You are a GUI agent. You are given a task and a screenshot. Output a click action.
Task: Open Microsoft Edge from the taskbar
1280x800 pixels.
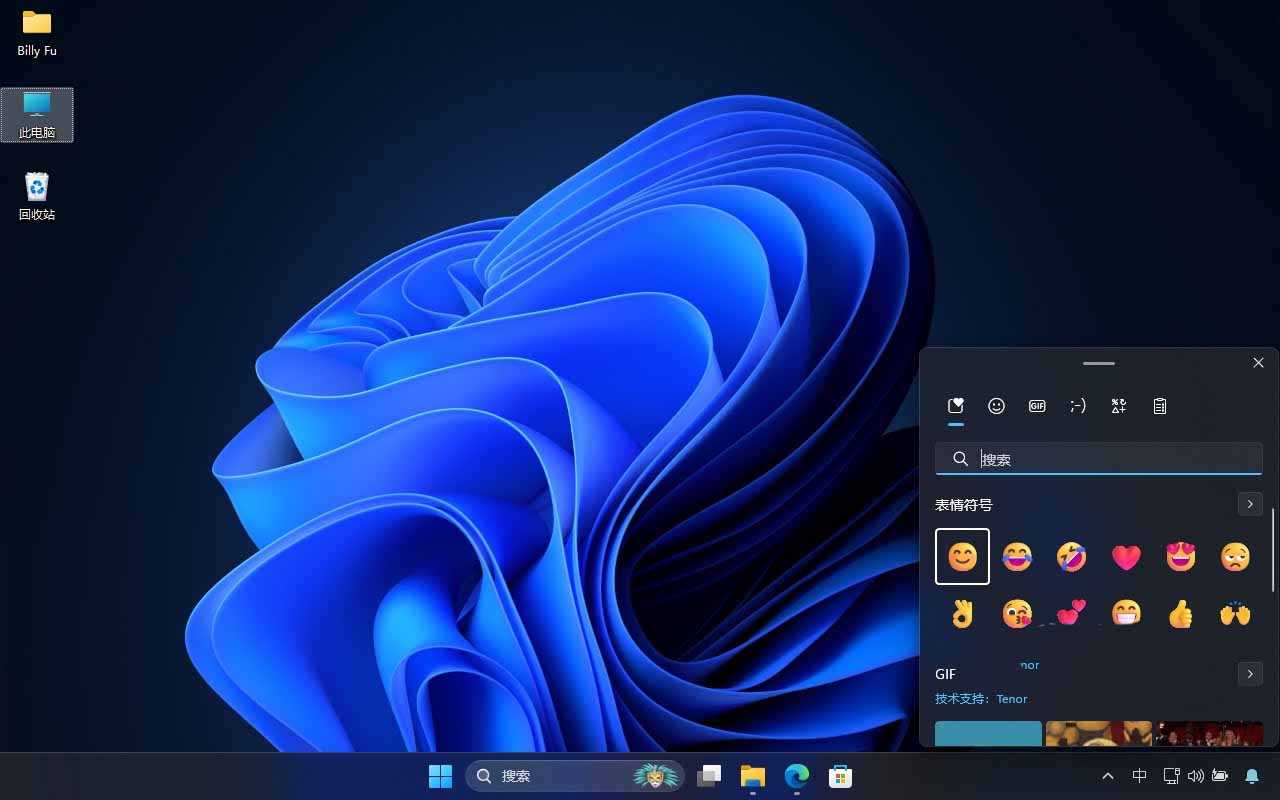pos(796,776)
